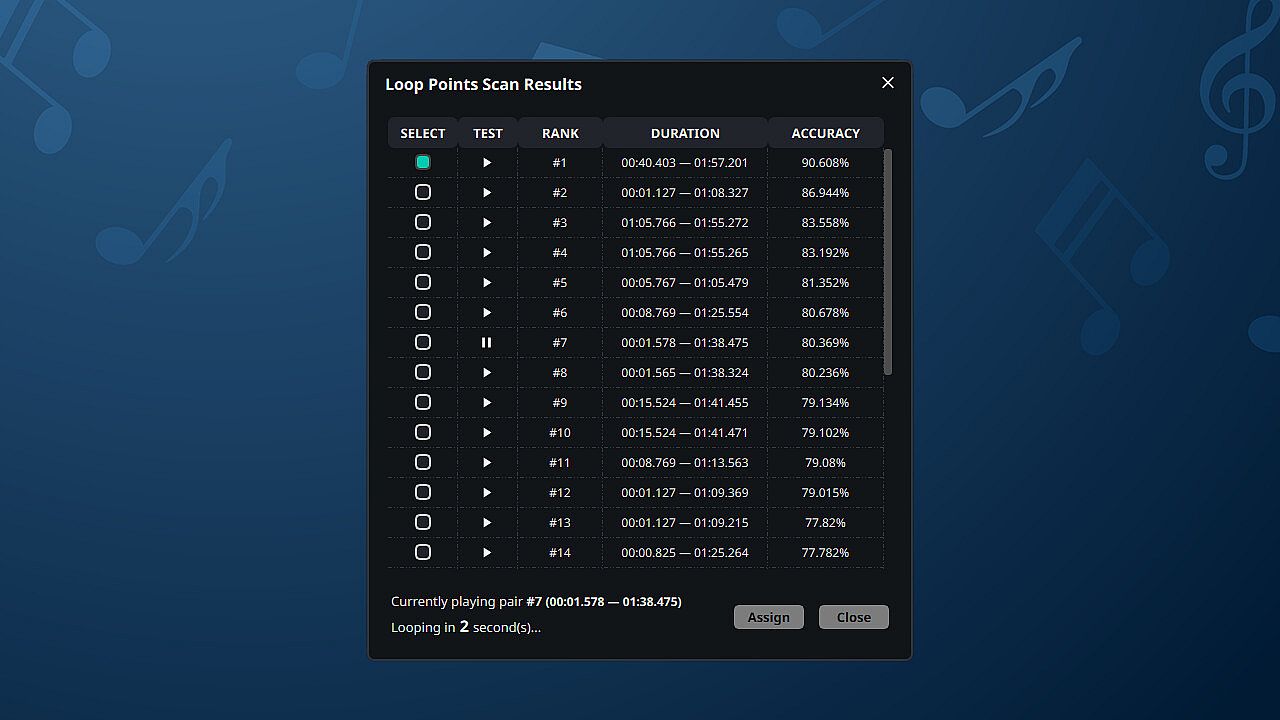
Task: Select the checkbox for rank #13
Action: pyautogui.click(x=423, y=522)
